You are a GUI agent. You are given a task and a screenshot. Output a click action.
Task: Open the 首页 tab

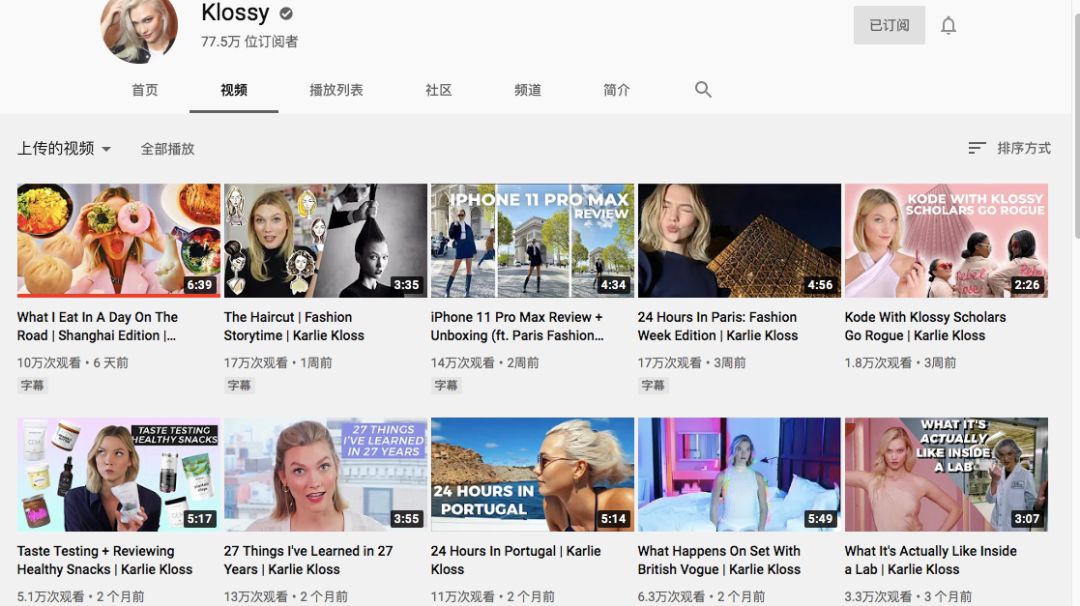(145, 90)
